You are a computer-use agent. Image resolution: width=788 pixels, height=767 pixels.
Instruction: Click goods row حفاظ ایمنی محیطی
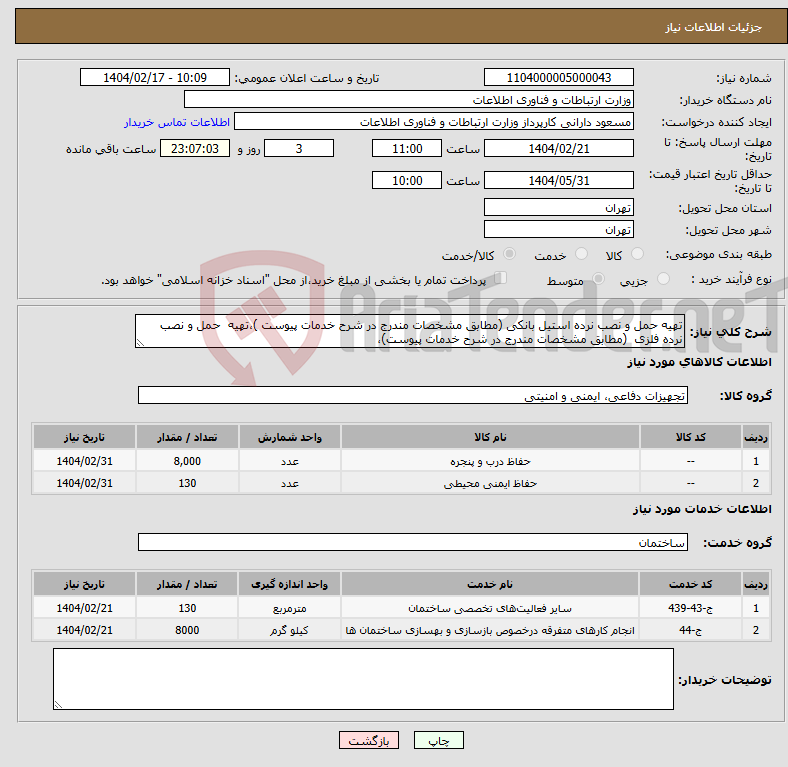tap(401, 483)
